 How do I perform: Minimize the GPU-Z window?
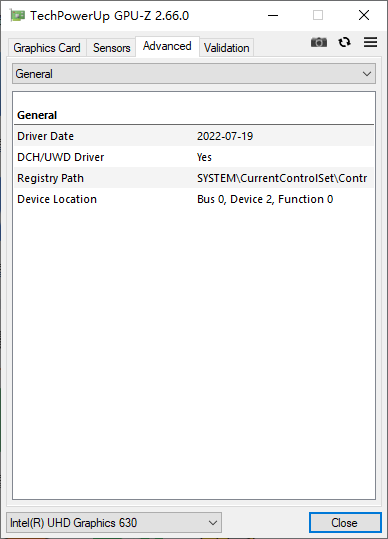(273, 15)
